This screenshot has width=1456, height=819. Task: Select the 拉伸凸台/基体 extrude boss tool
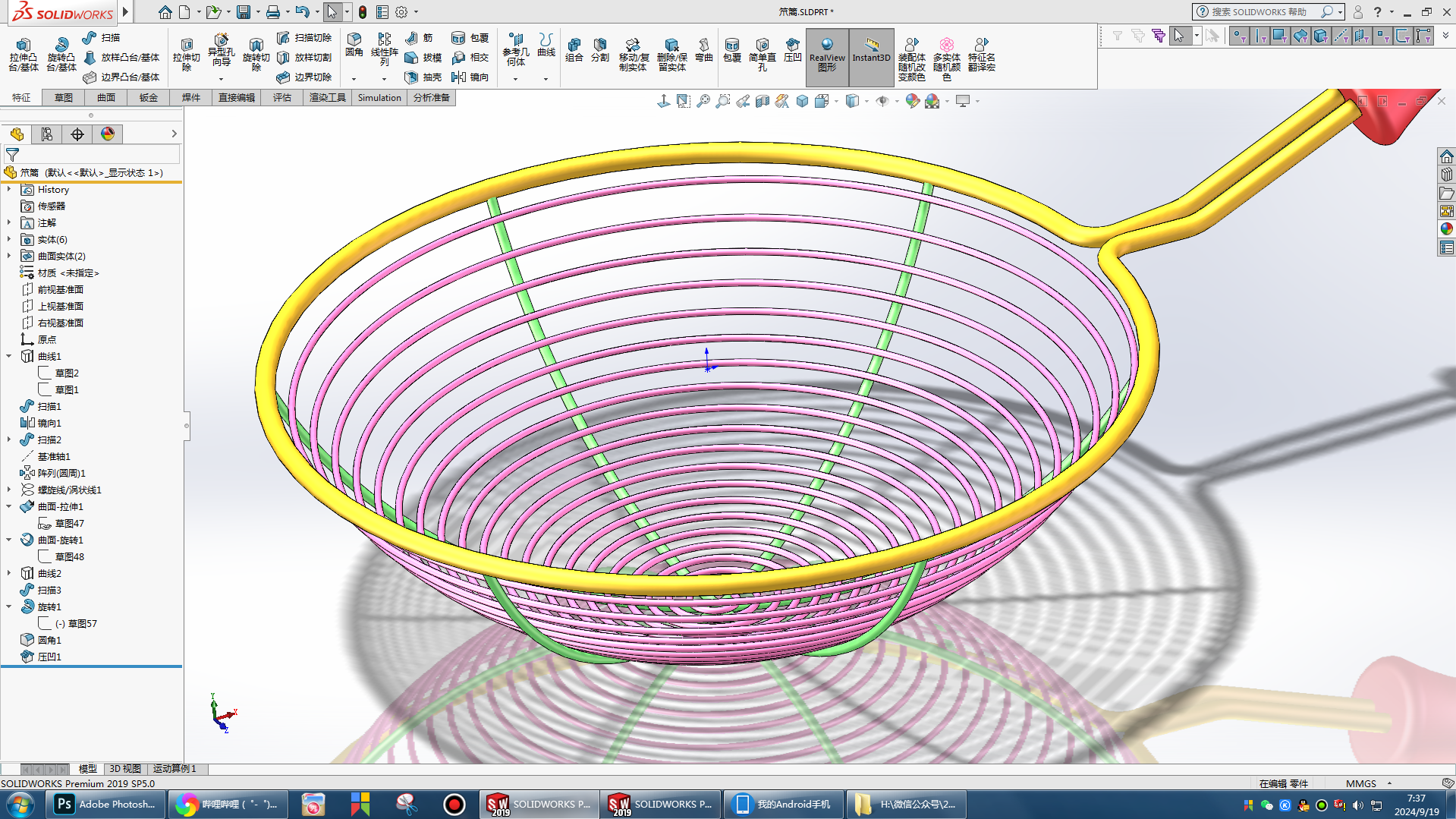pyautogui.click(x=23, y=55)
